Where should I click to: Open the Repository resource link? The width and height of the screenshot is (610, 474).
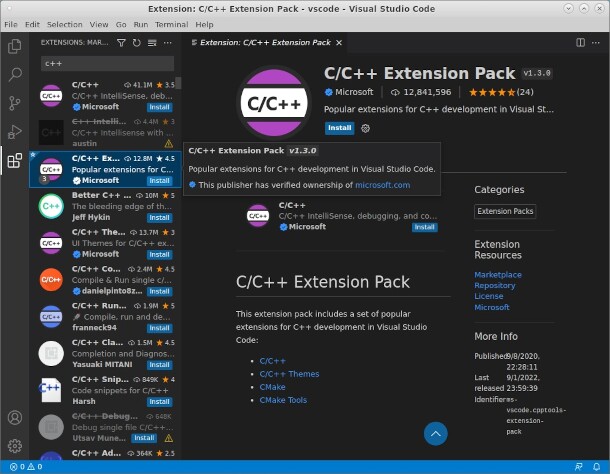point(494,286)
